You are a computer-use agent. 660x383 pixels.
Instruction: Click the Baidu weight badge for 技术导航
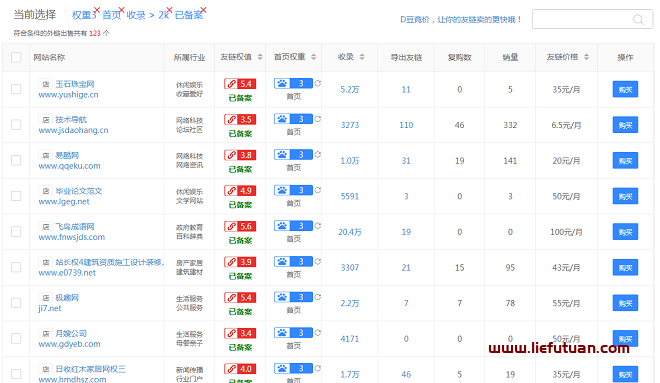[x=293, y=119]
